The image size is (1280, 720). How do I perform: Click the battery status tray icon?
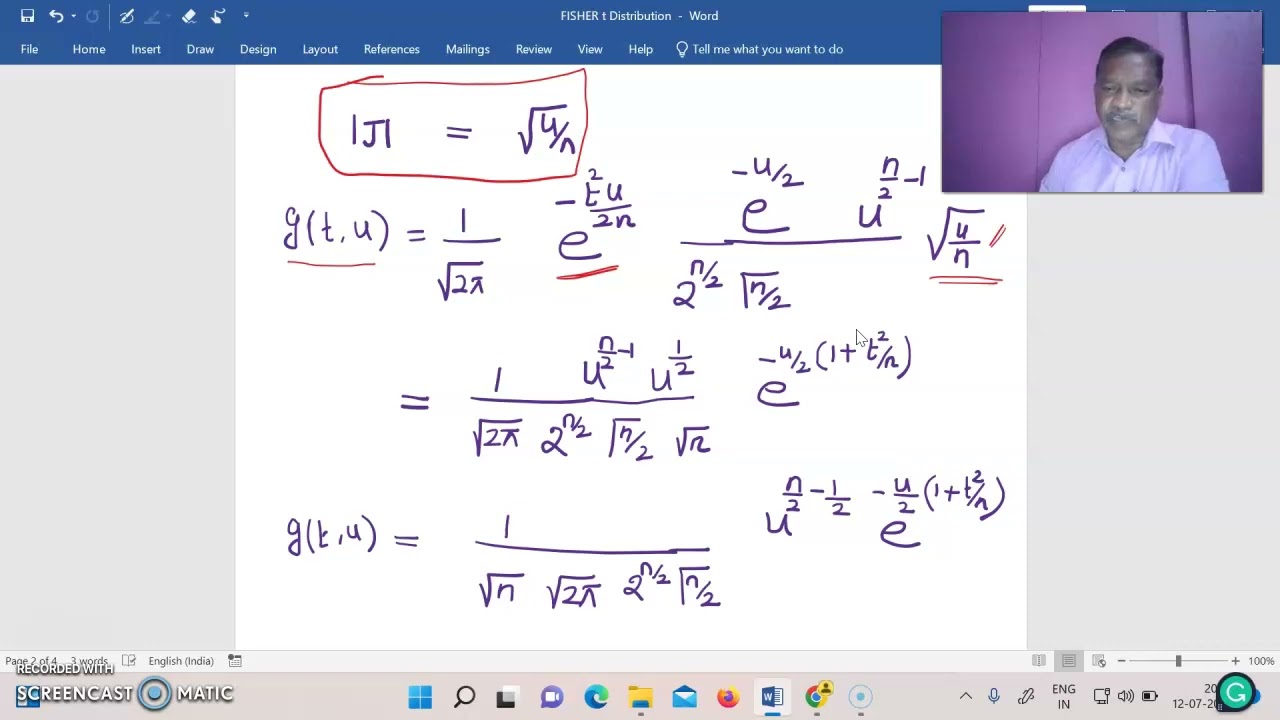pos(1150,696)
